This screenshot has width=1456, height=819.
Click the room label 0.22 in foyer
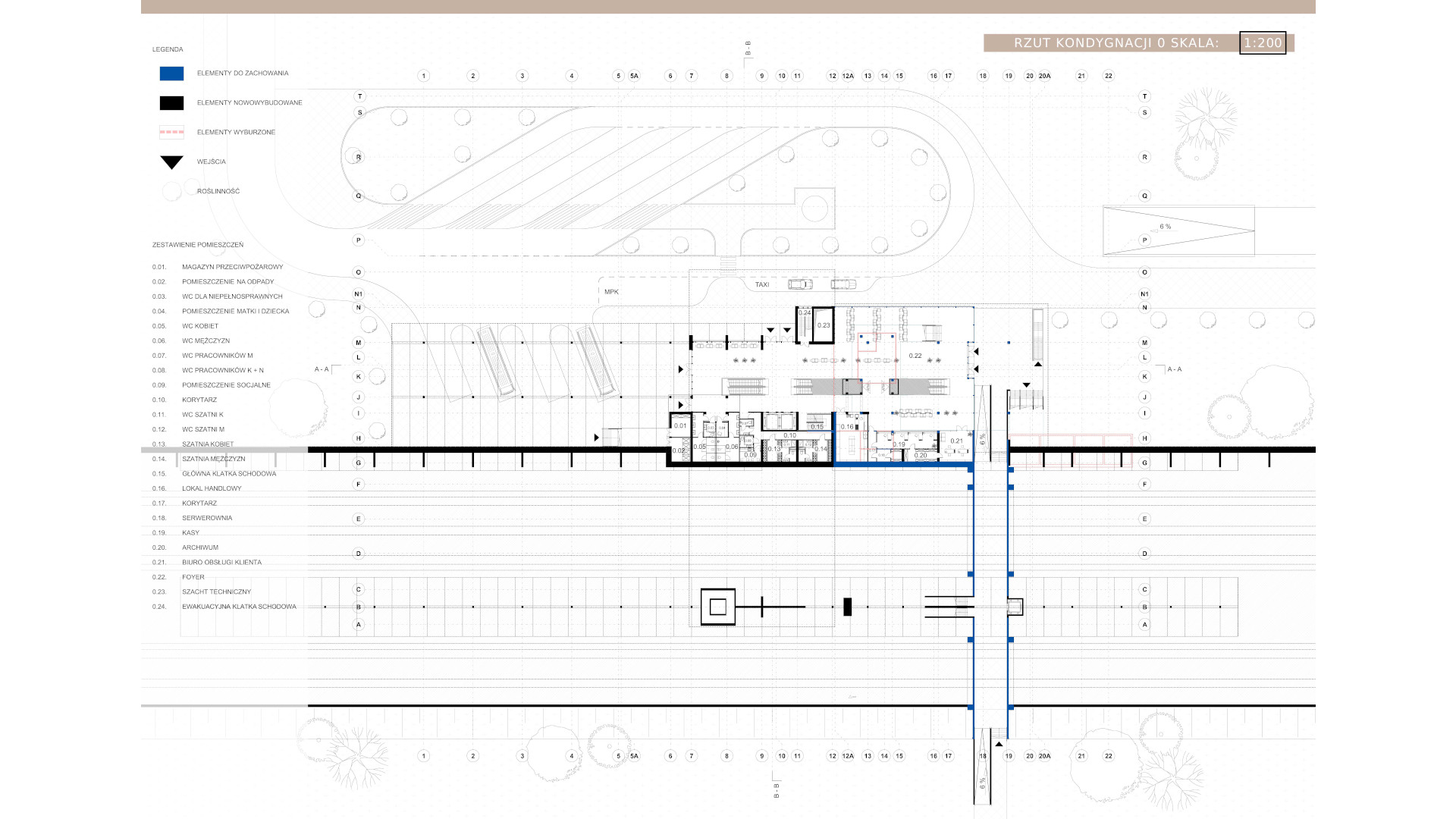[x=915, y=356]
